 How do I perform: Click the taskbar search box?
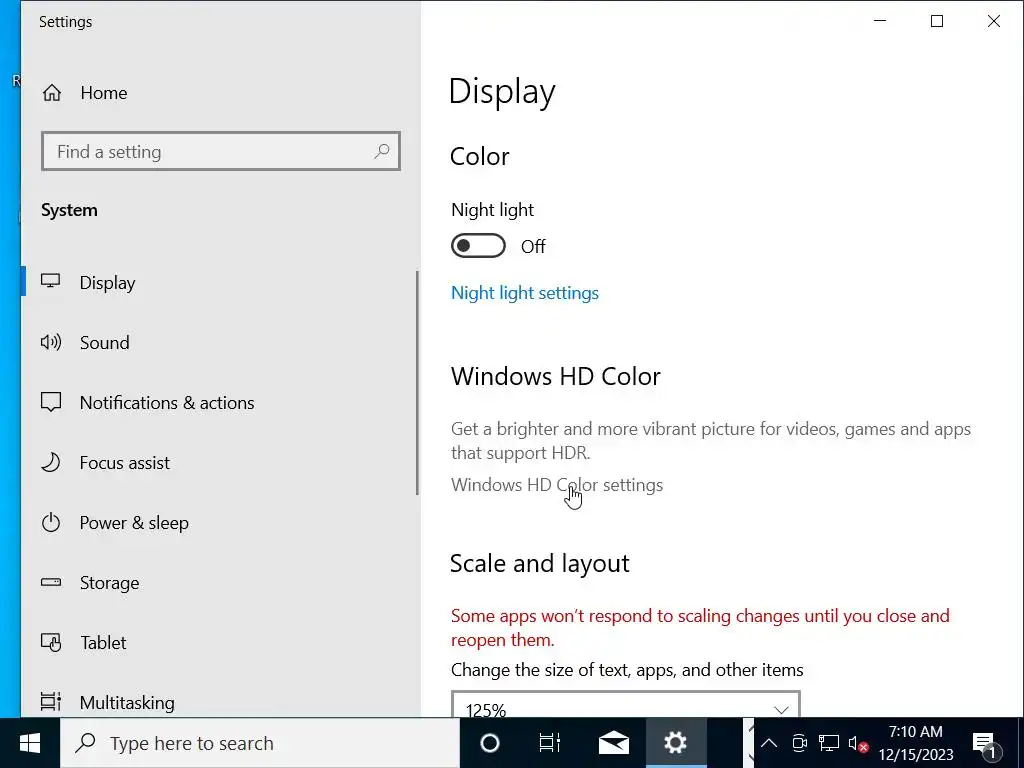tap(260, 743)
